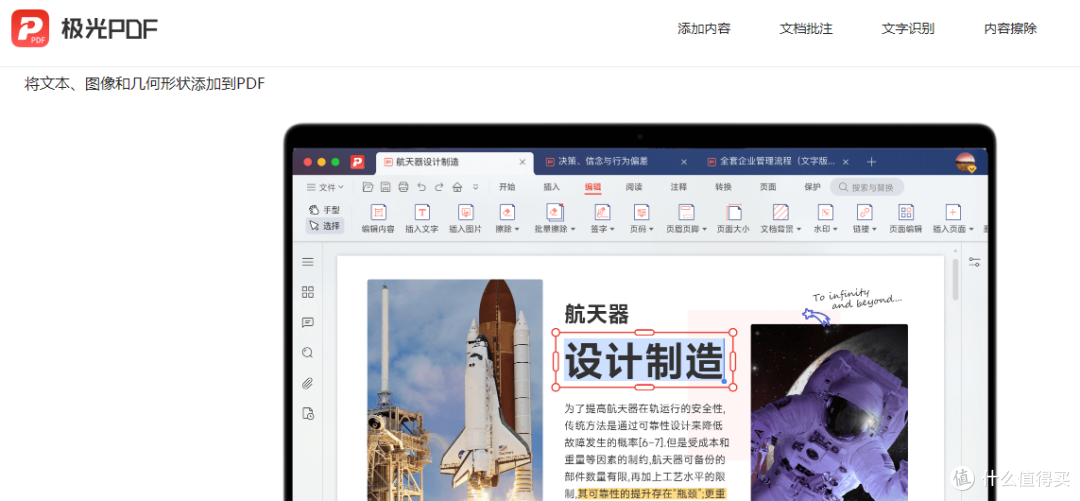Open the 签字 dropdown tool
This screenshot has width=1080, height=501.
602,218
